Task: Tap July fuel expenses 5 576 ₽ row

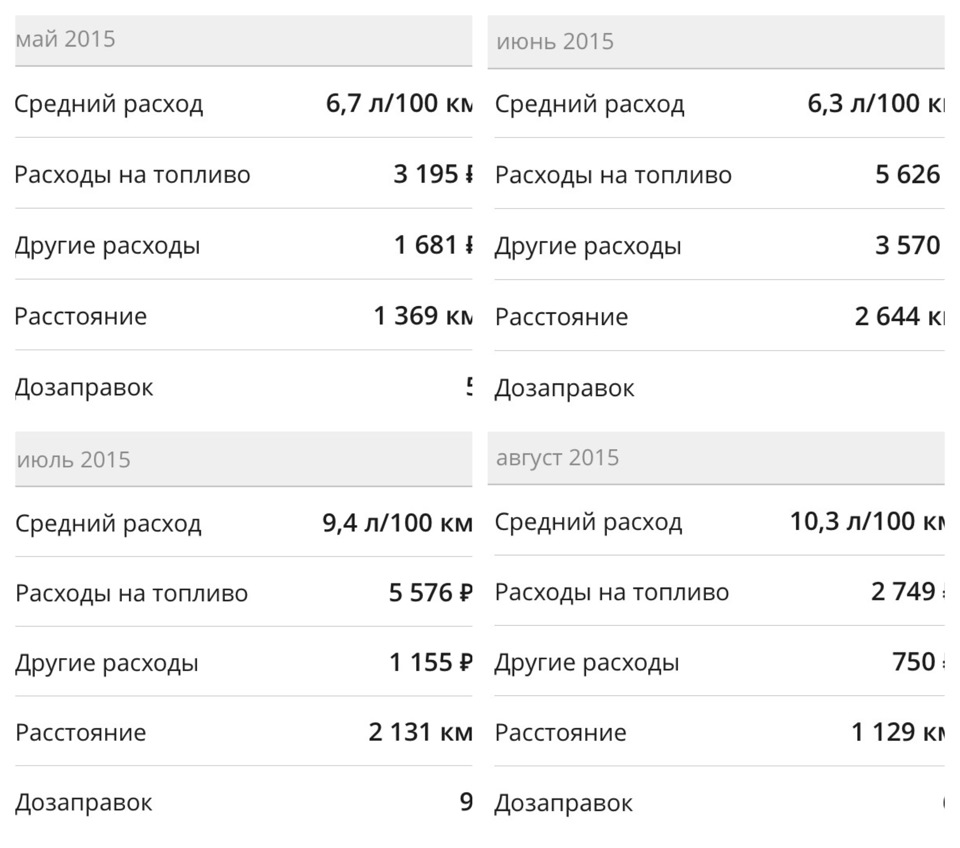Action: 244,593
